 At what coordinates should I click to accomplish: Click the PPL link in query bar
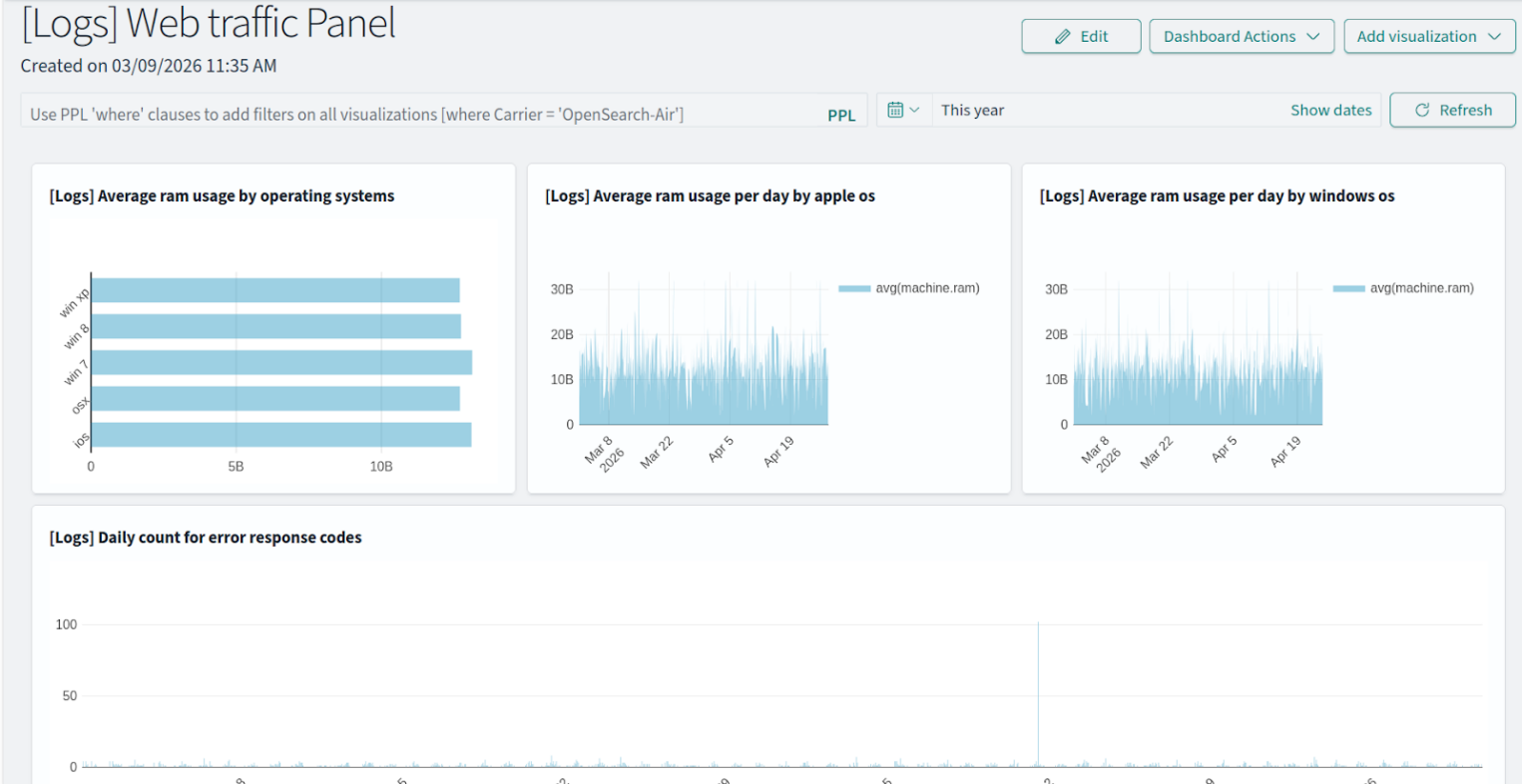pos(841,115)
